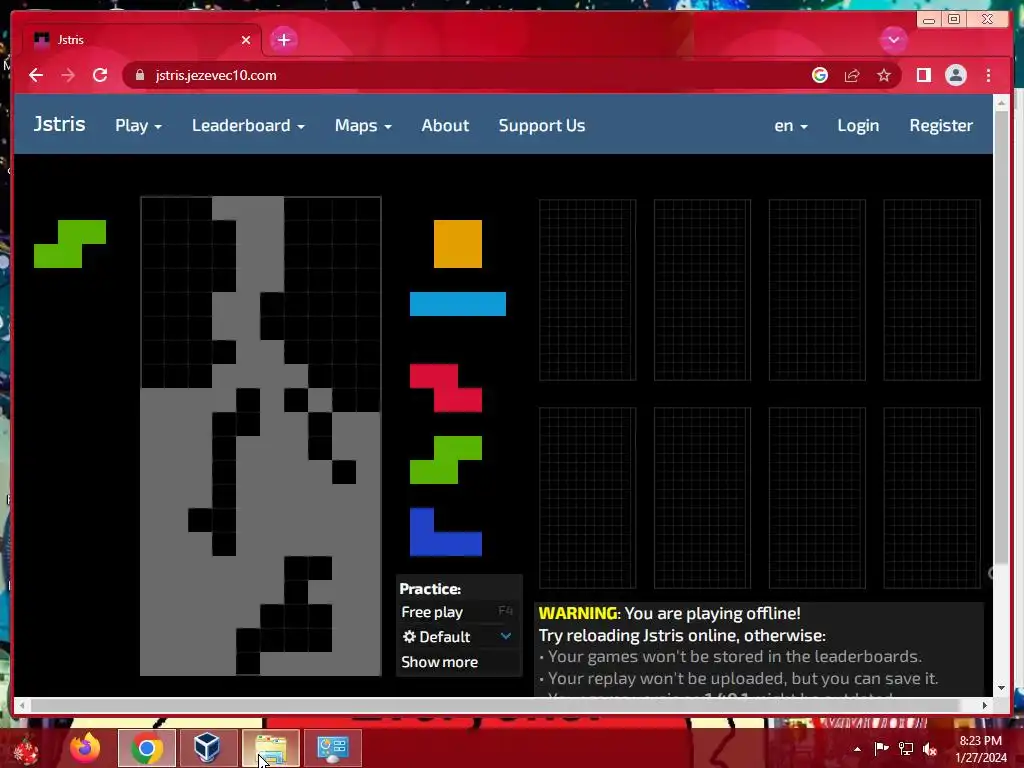This screenshot has width=1024, height=768.
Task: Open the Control Panel taskbar icon
Action: [x=332, y=748]
